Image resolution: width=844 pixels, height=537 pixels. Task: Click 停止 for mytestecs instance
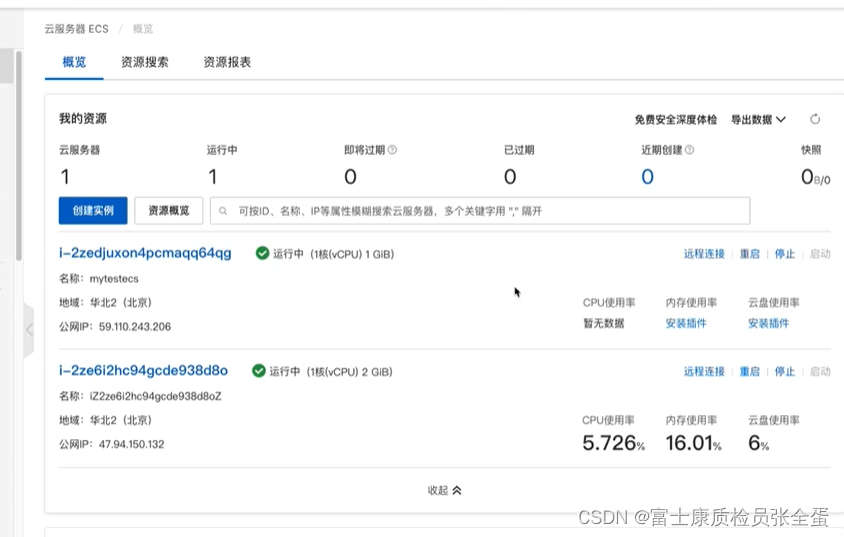click(x=785, y=254)
